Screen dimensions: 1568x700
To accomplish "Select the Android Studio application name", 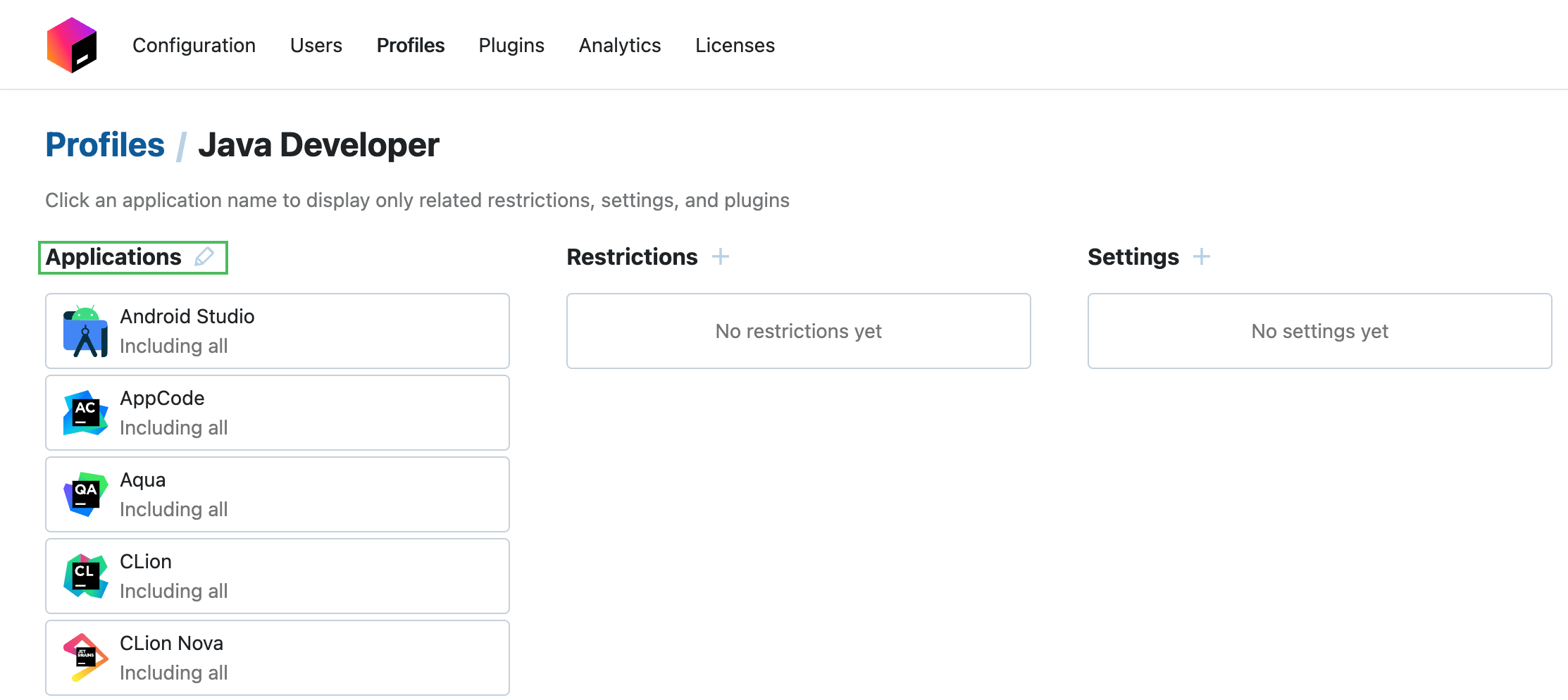I will click(x=187, y=316).
